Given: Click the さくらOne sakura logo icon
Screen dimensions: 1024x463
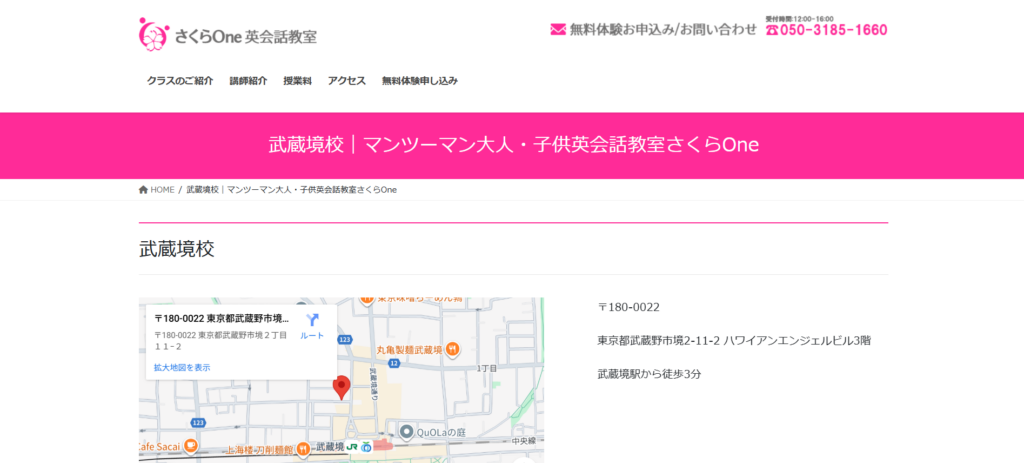Looking at the screenshot, I should (153, 34).
